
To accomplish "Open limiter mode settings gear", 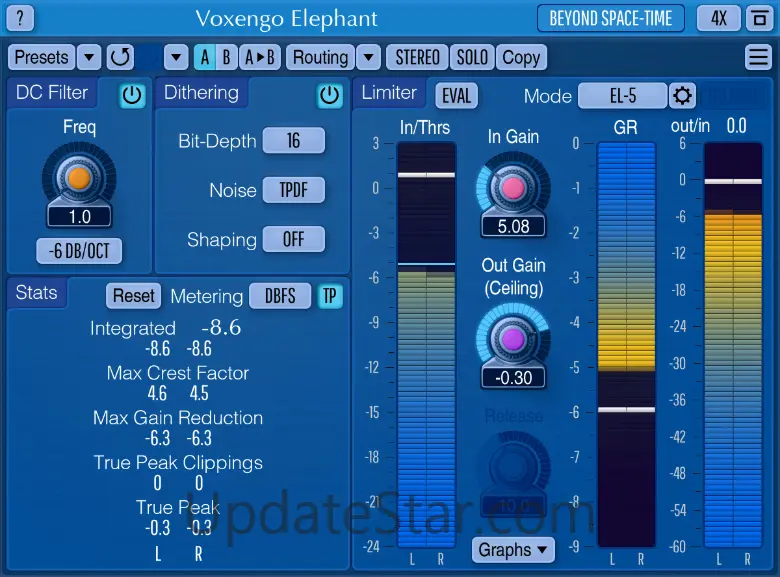I will [x=682, y=95].
